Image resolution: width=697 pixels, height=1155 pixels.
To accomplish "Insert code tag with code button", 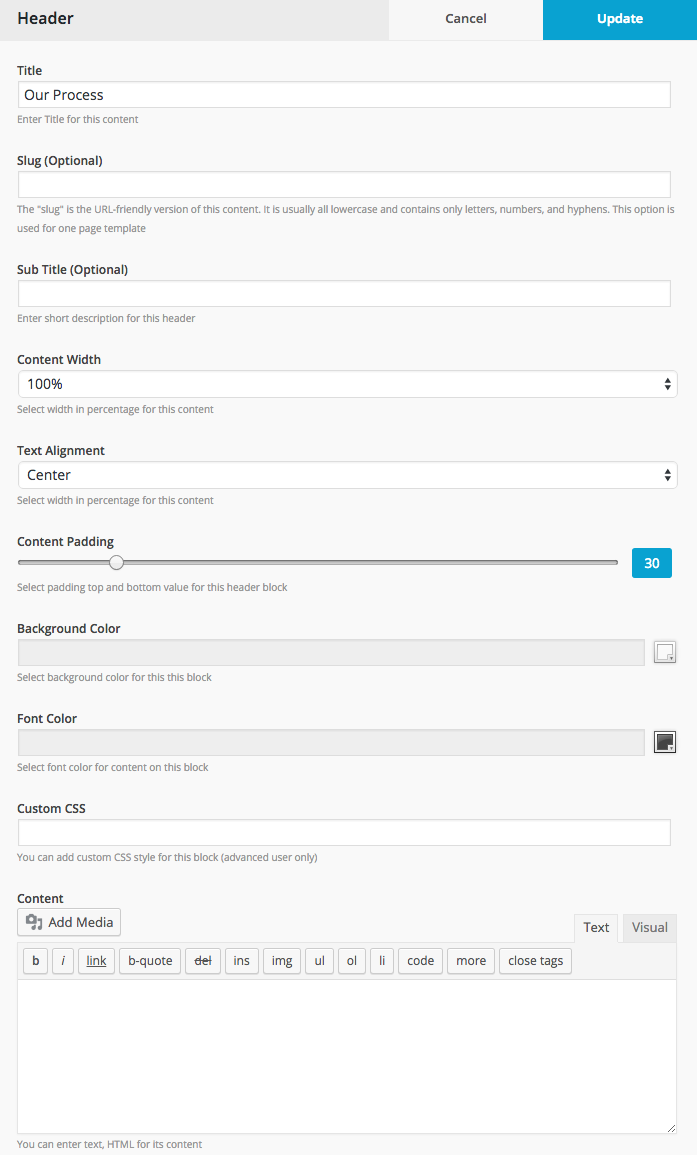I will [x=420, y=961].
